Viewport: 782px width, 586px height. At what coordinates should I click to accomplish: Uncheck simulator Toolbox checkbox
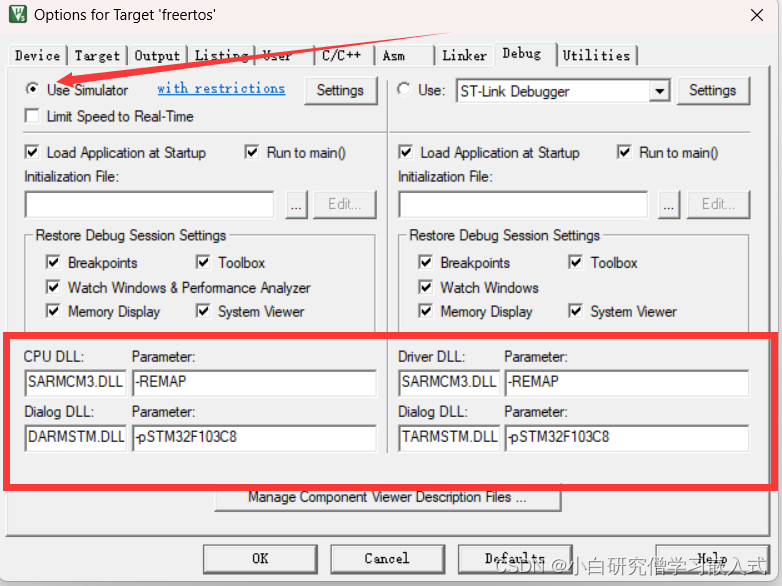pyautogui.click(x=203, y=262)
